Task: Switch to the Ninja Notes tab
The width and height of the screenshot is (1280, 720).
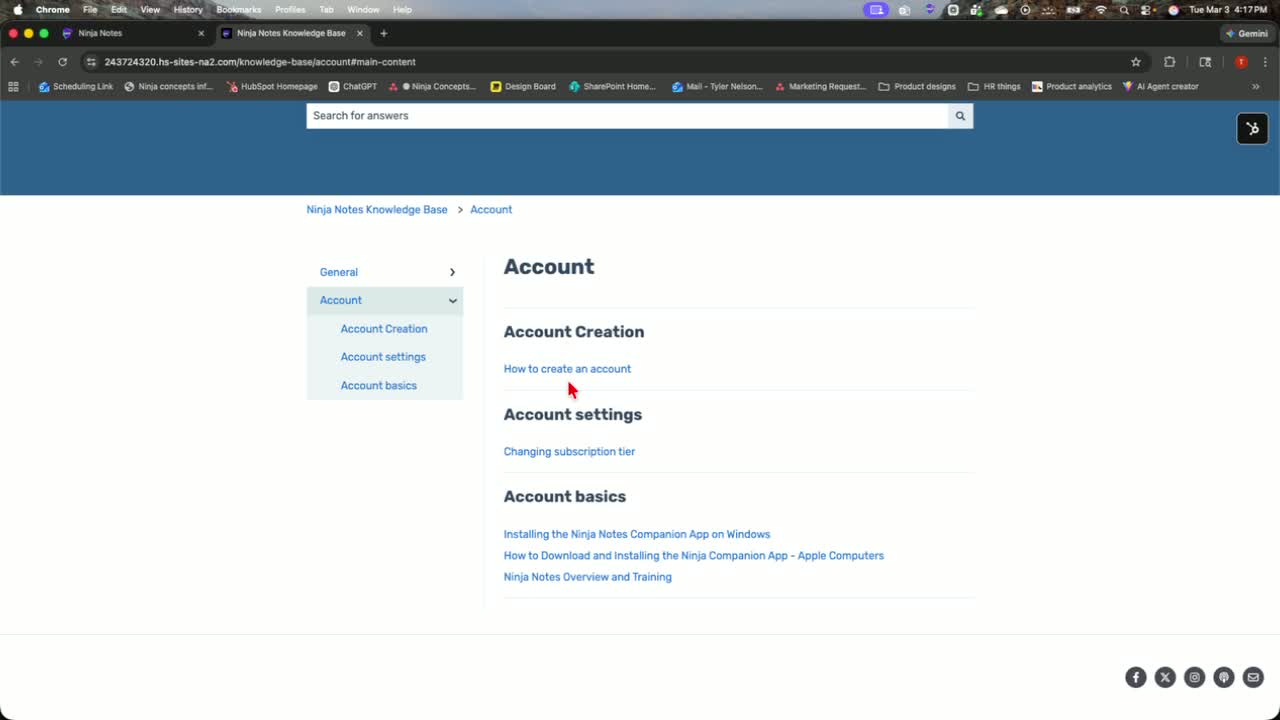Action: pos(132,33)
